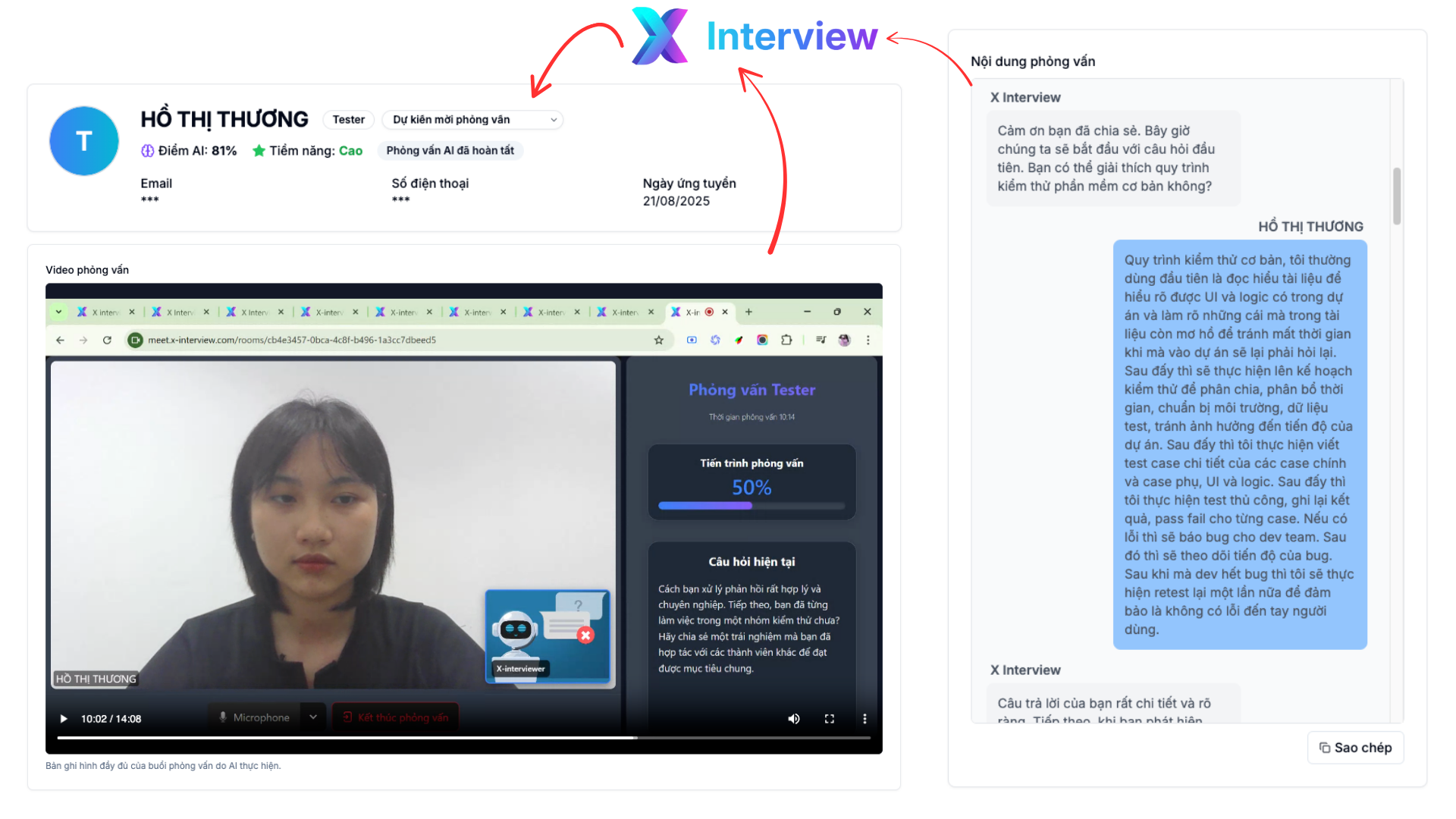The height and width of the screenshot is (819, 1456).
Task: Toggle fullscreen mode on the video
Action: [830, 719]
